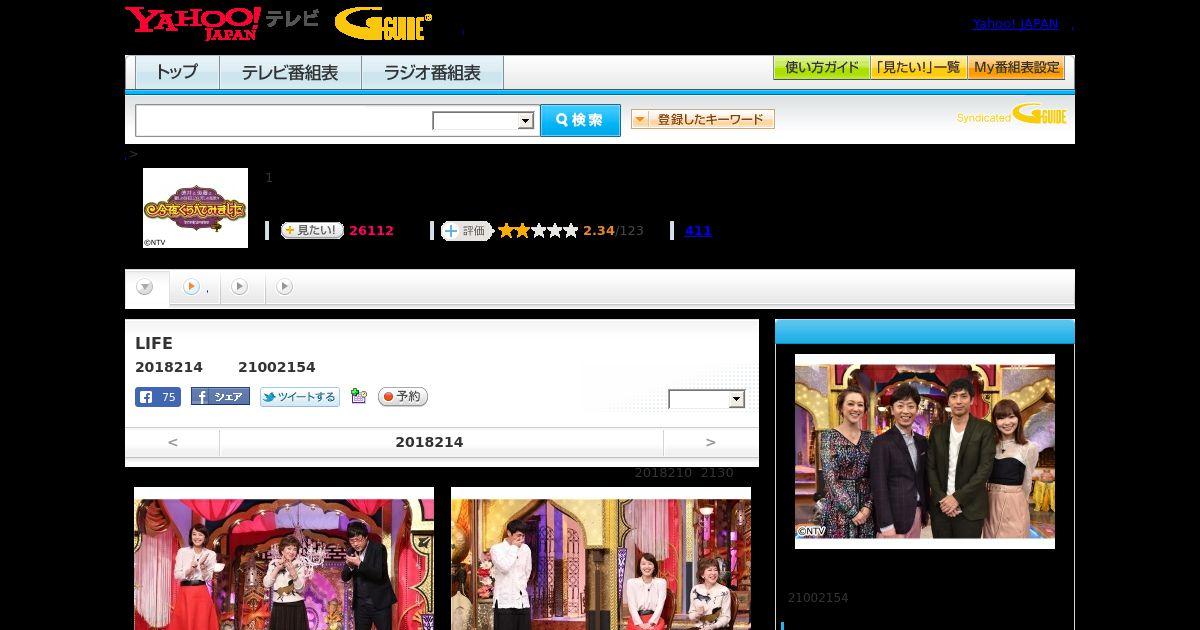Open the ラジオ番組表 tab
The height and width of the screenshot is (630, 1200).
pyautogui.click(x=433, y=73)
